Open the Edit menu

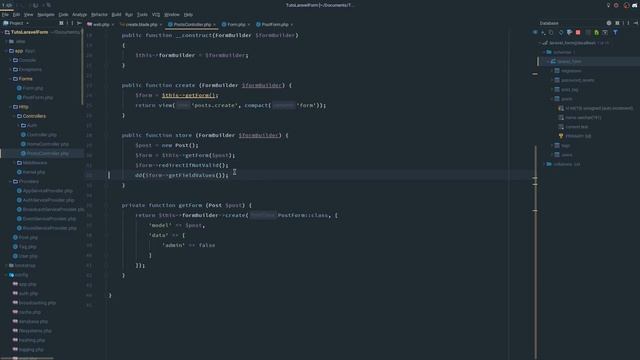pos(16,14)
